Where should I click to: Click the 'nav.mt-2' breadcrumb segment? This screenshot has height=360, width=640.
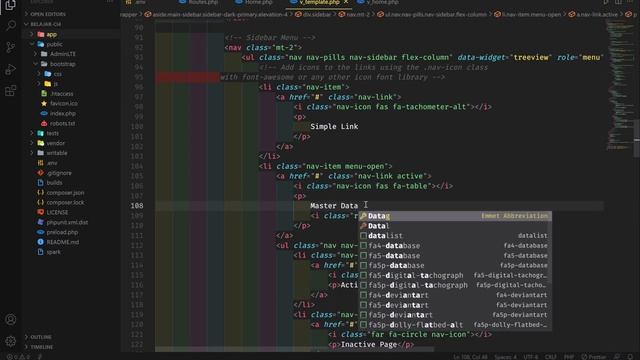pyautogui.click(x=353, y=14)
